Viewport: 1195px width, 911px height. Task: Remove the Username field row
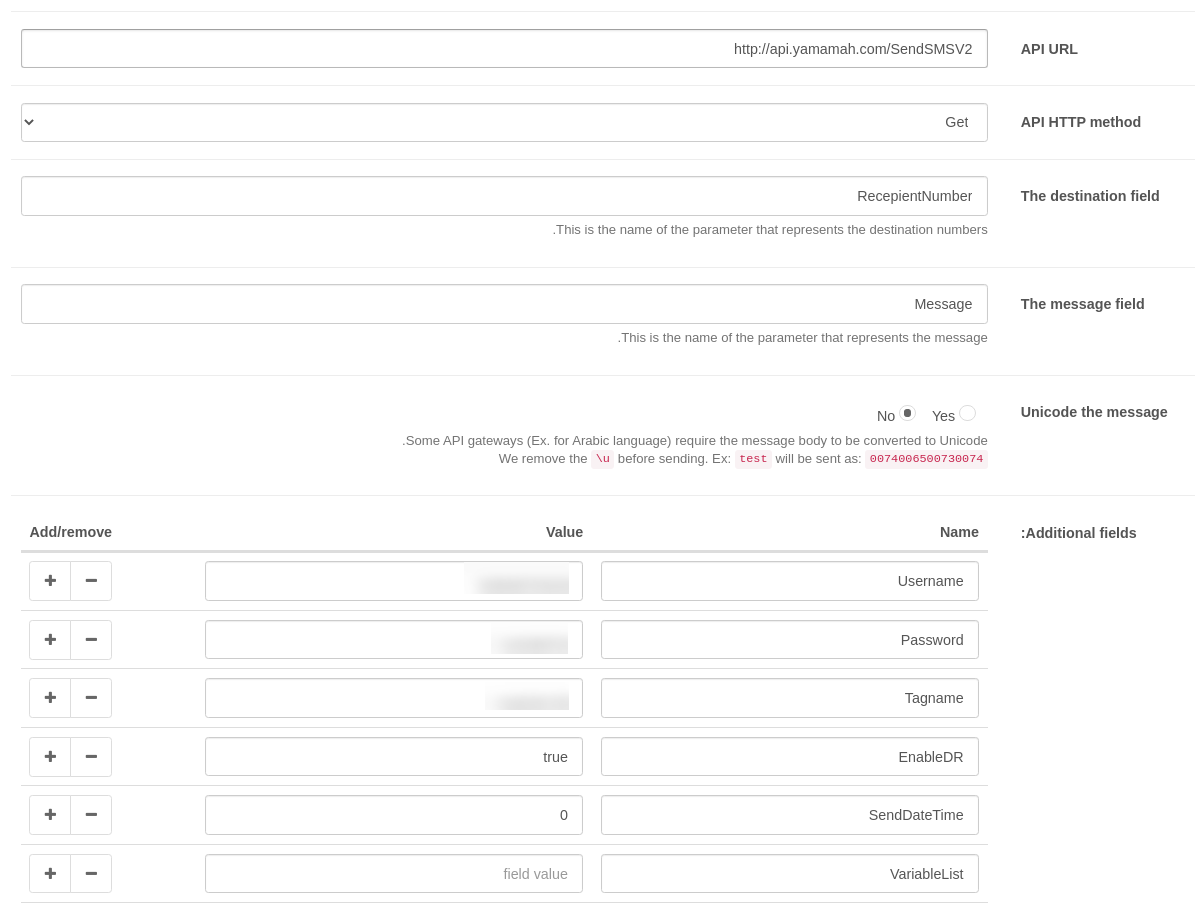click(91, 581)
